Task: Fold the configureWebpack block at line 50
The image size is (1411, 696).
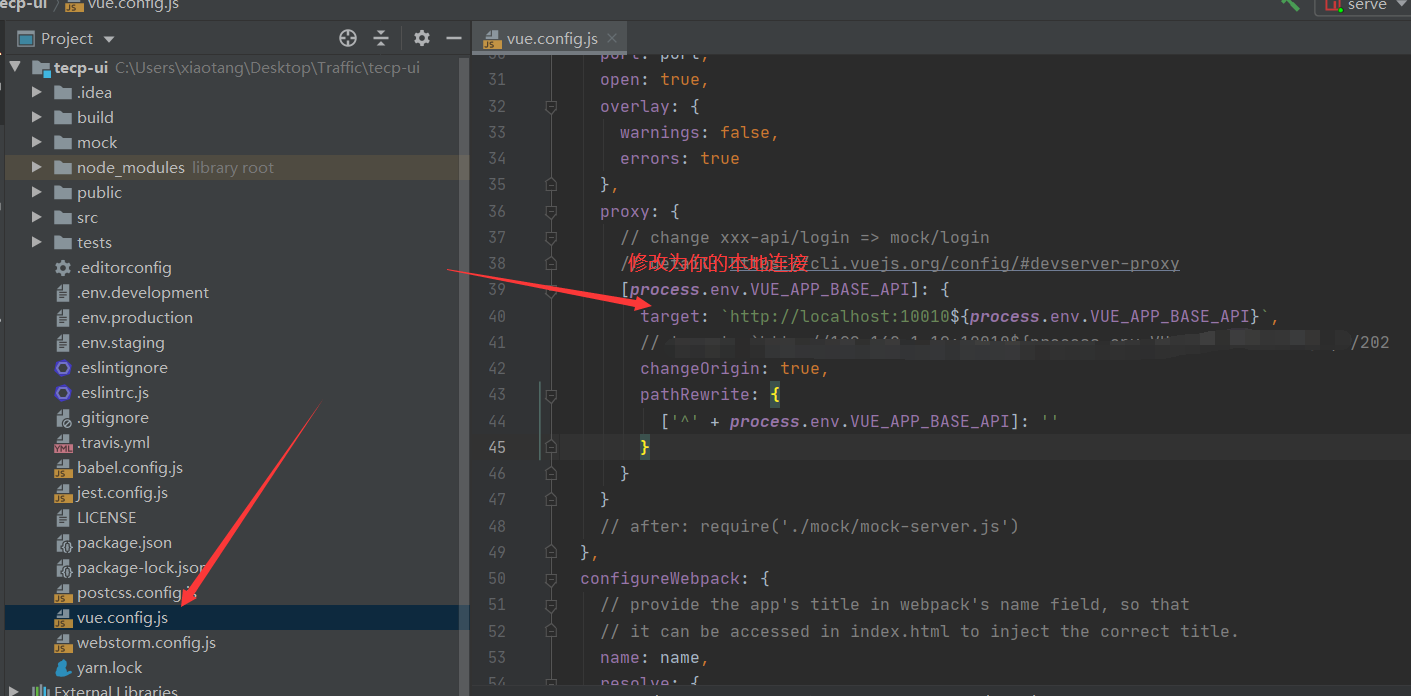Action: (x=550, y=579)
